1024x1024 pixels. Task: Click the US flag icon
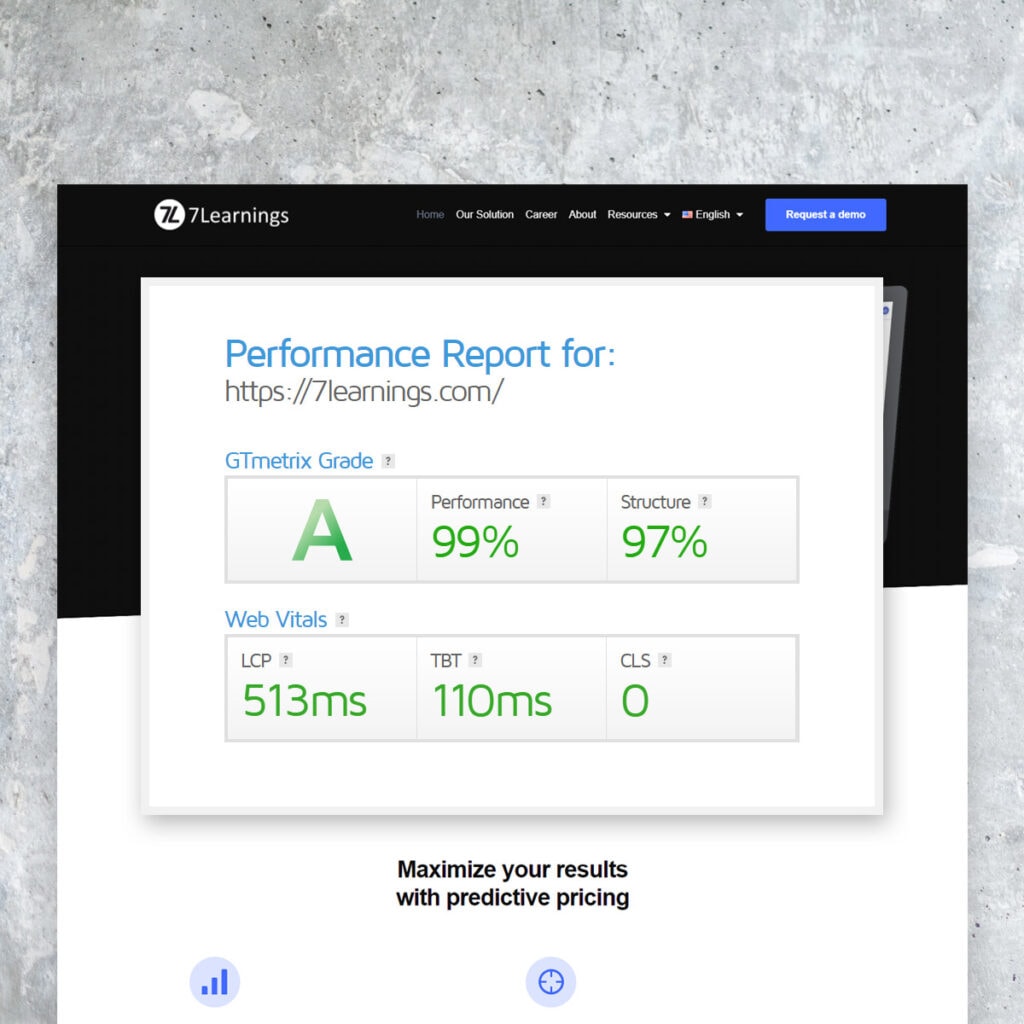click(687, 214)
